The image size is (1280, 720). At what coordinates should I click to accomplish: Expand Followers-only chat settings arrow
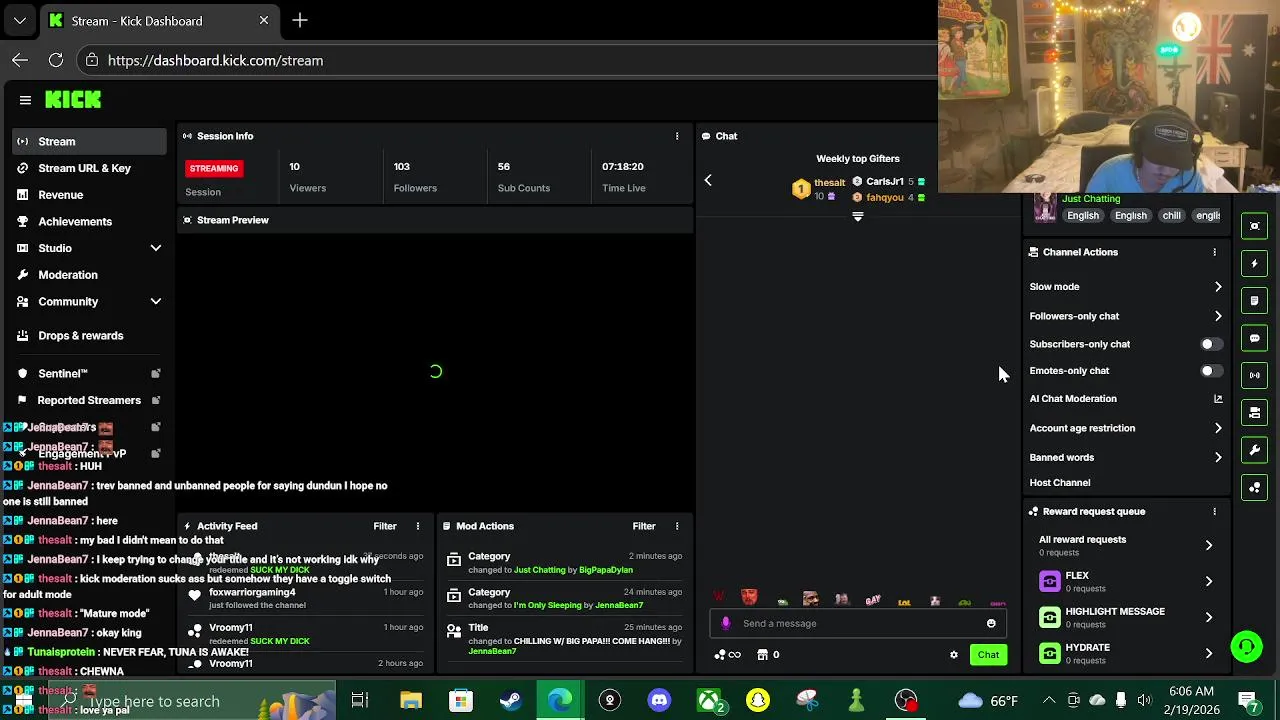click(1218, 316)
